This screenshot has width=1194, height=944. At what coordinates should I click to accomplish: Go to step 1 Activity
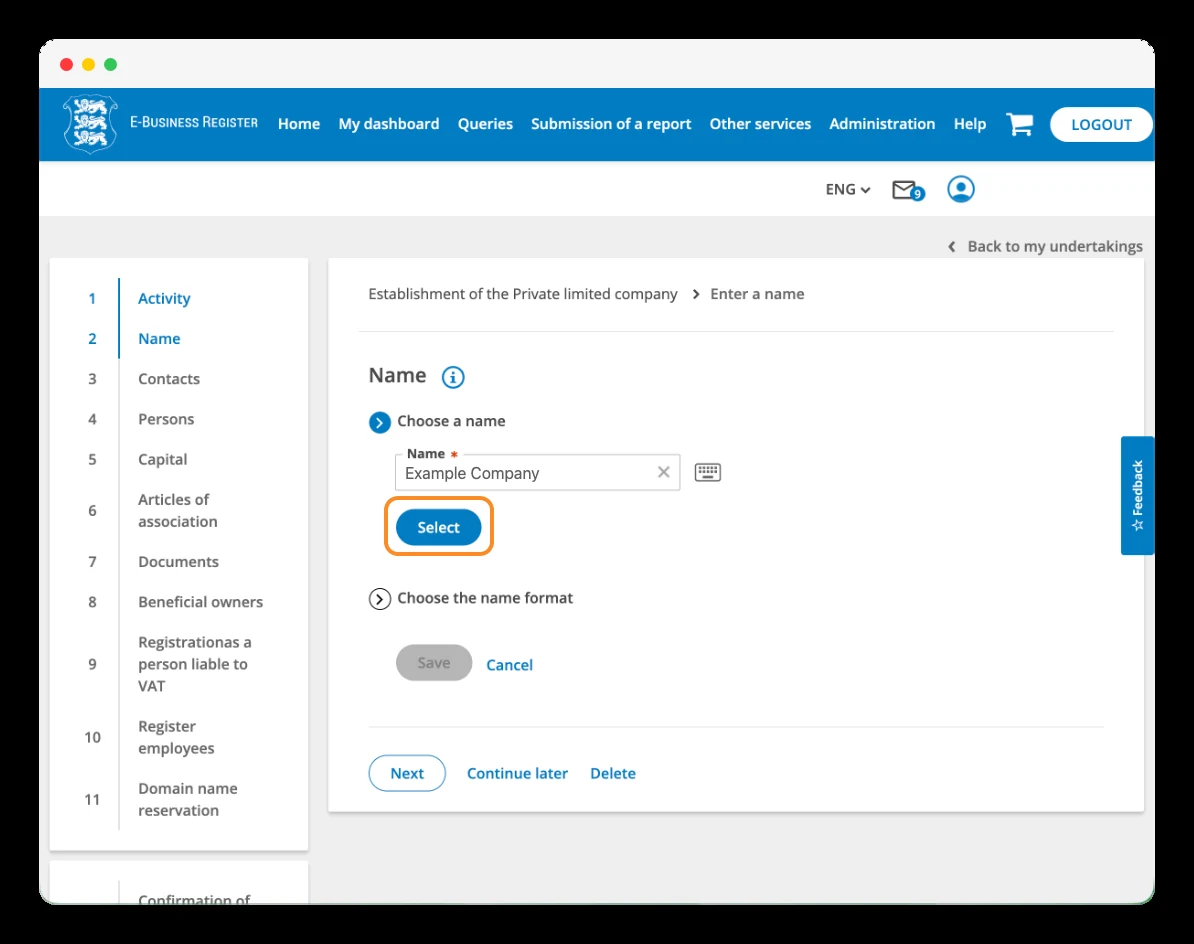point(164,298)
